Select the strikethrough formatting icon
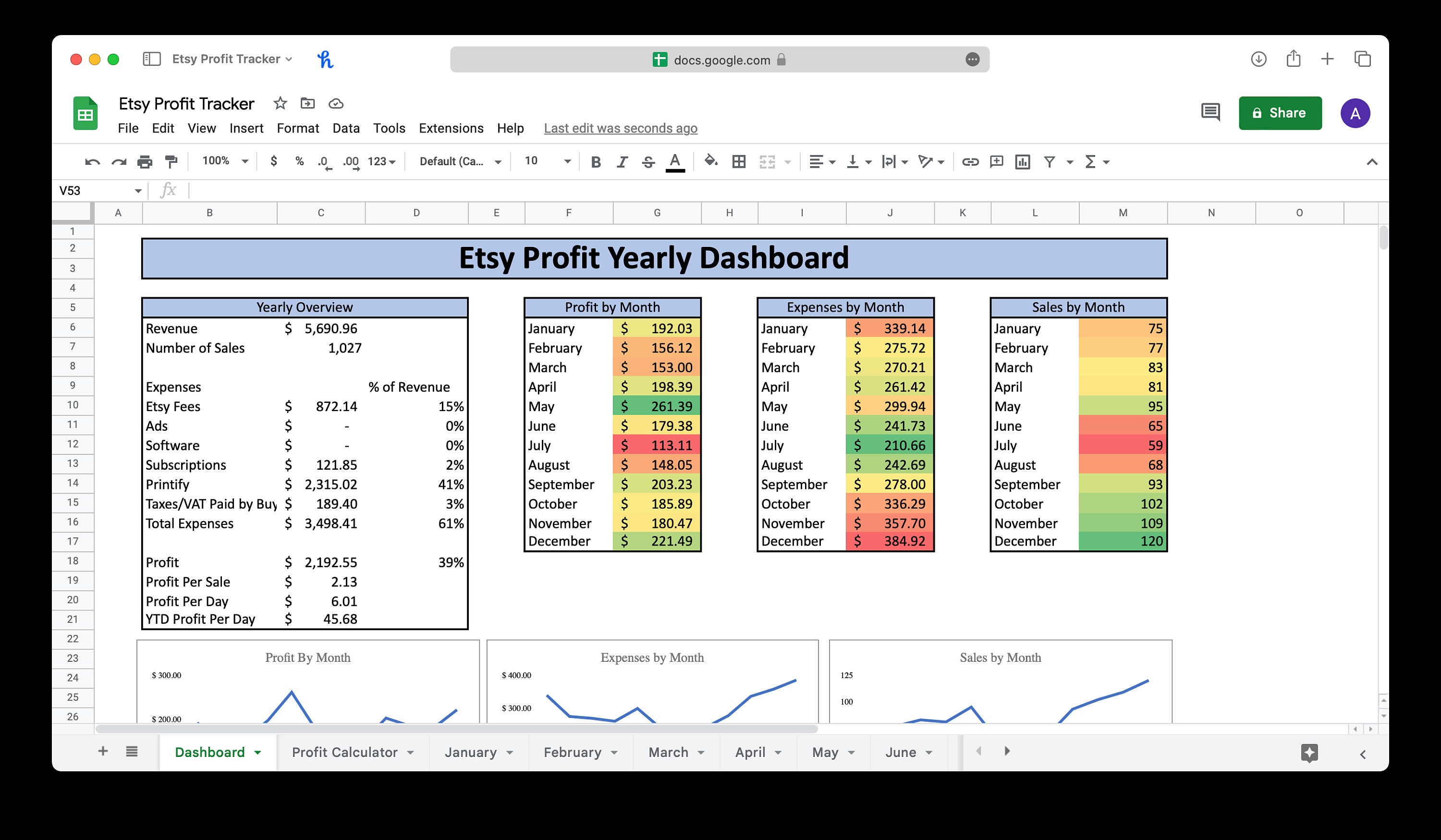The height and width of the screenshot is (840, 1441). tap(648, 162)
